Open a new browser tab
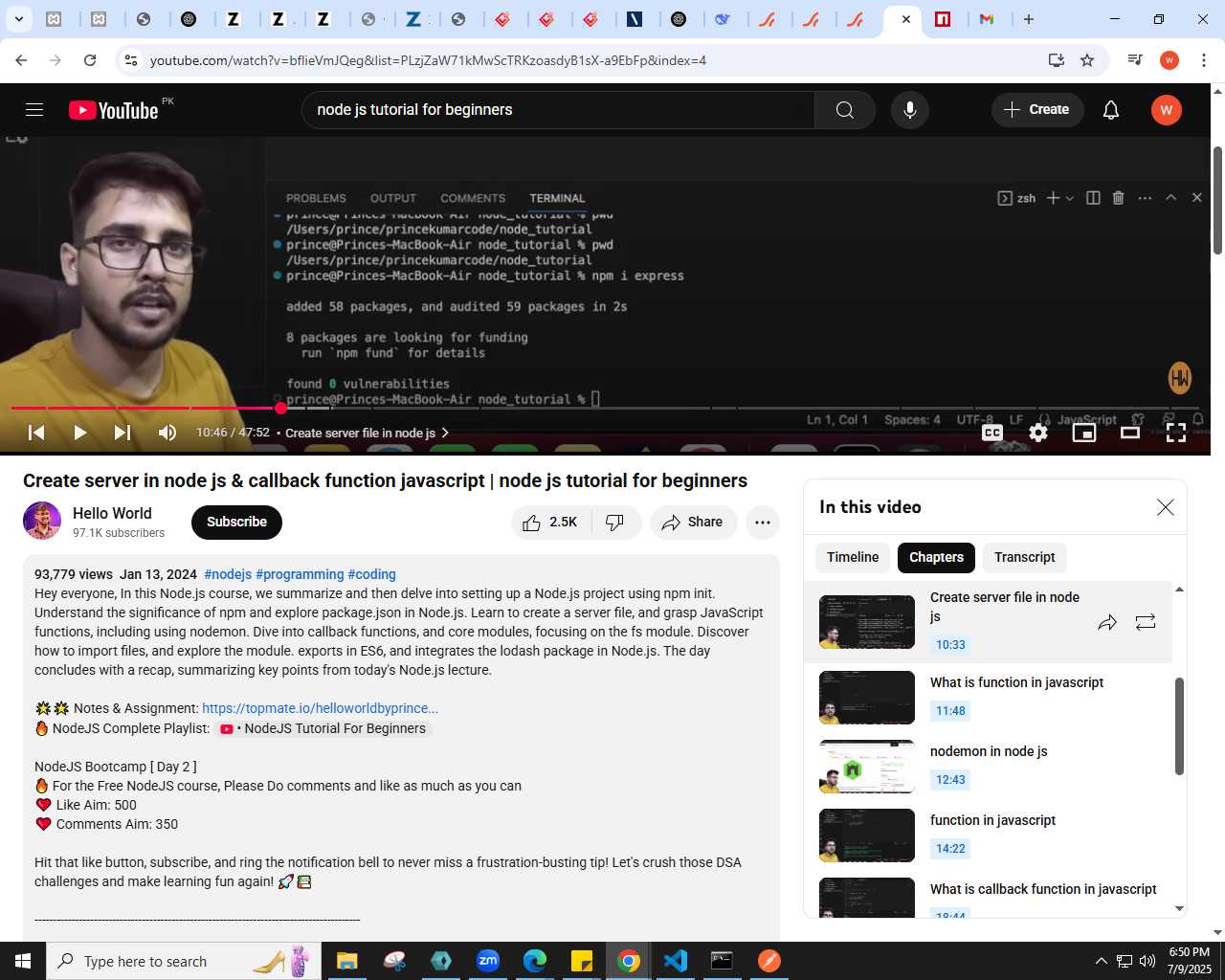This screenshot has height=980, width=1225. click(x=1029, y=19)
